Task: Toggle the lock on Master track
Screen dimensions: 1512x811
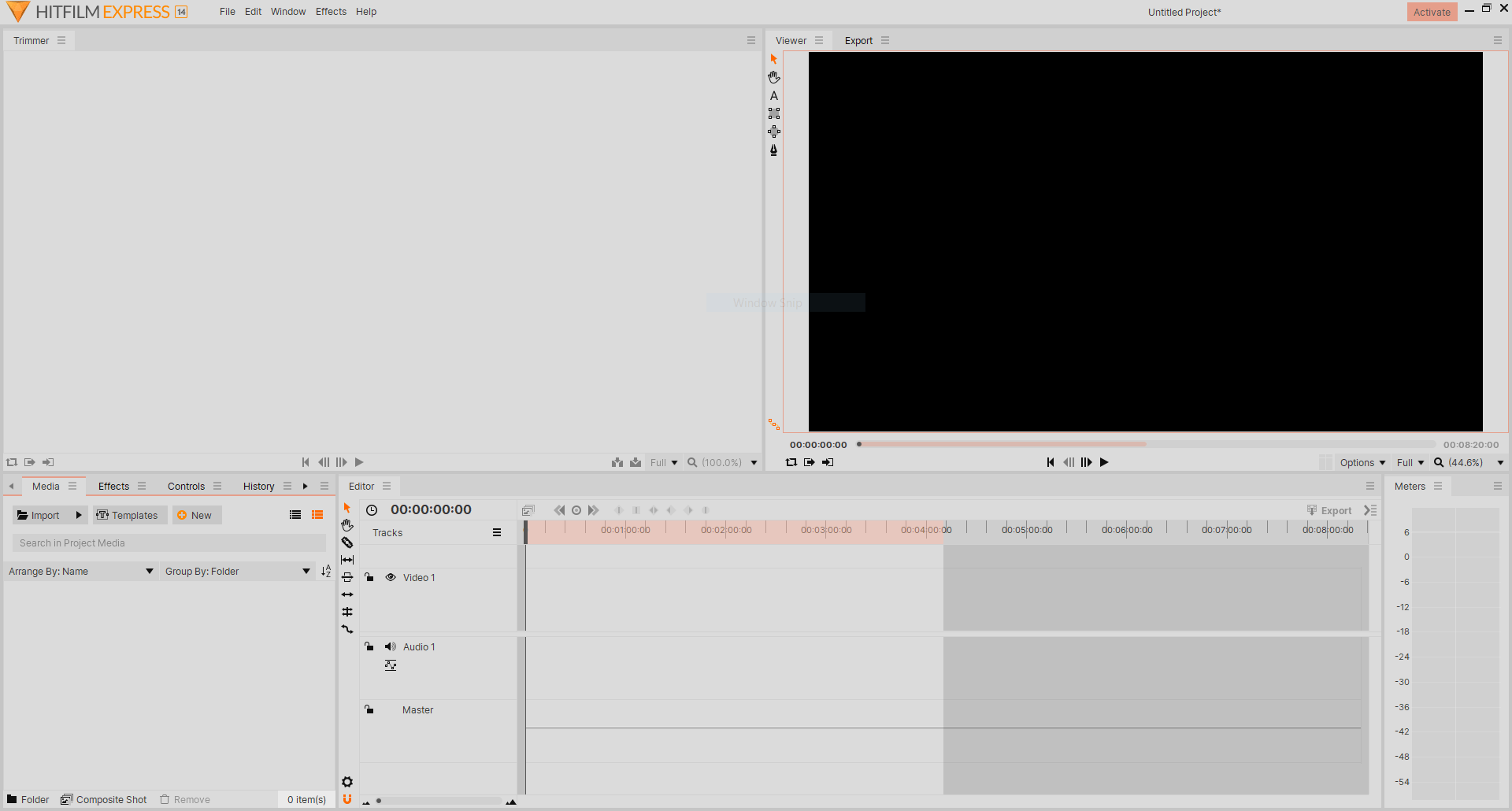Action: pos(369,709)
